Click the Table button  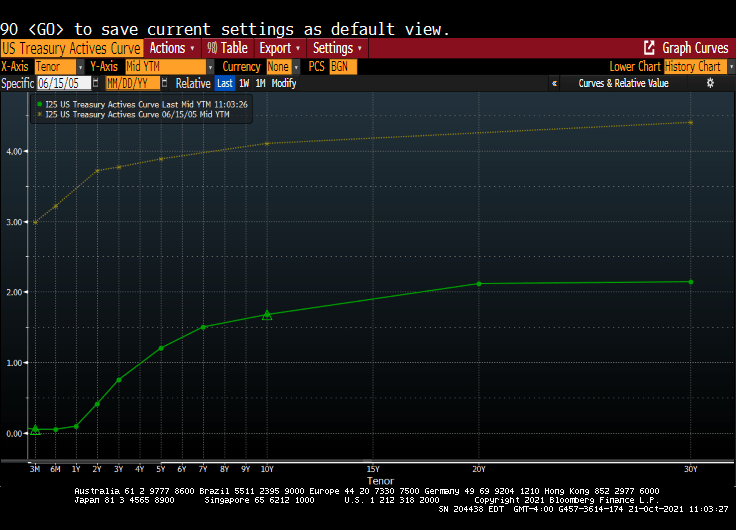click(x=227, y=48)
